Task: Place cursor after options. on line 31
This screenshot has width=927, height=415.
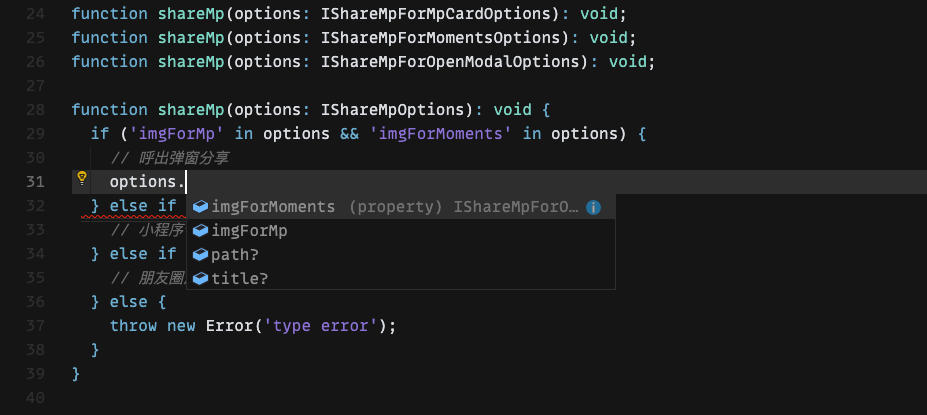Action: 186,181
